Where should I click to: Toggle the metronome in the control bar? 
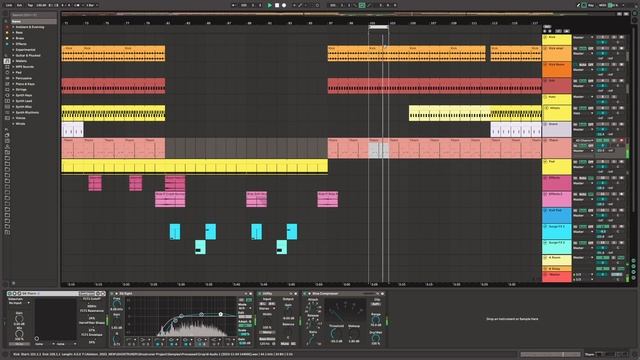(82, 5)
